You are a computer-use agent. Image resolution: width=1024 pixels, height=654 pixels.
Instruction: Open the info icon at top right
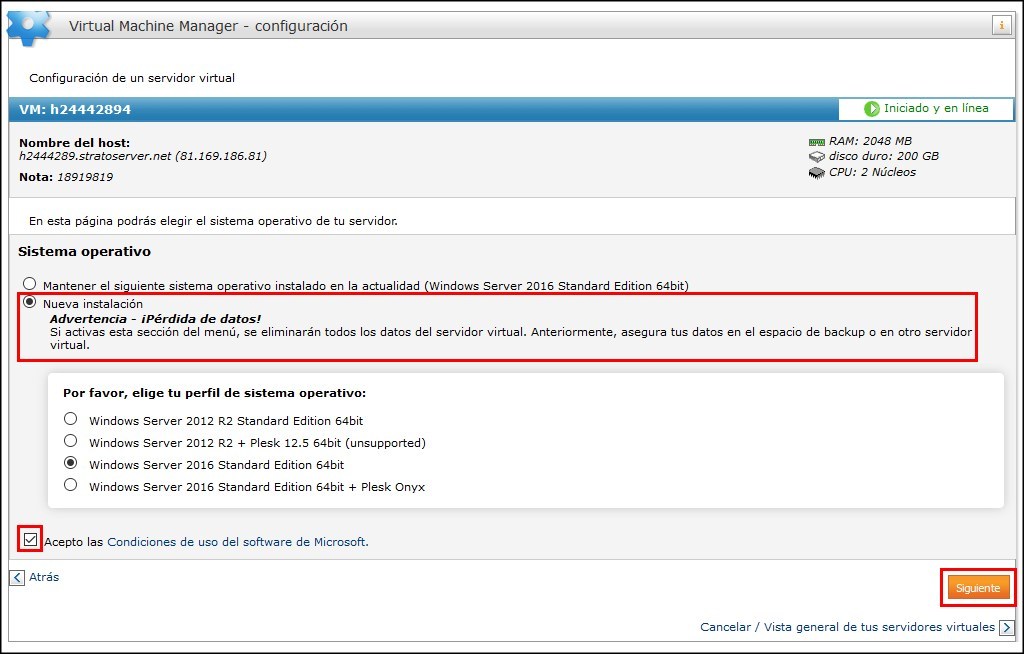(x=1003, y=25)
